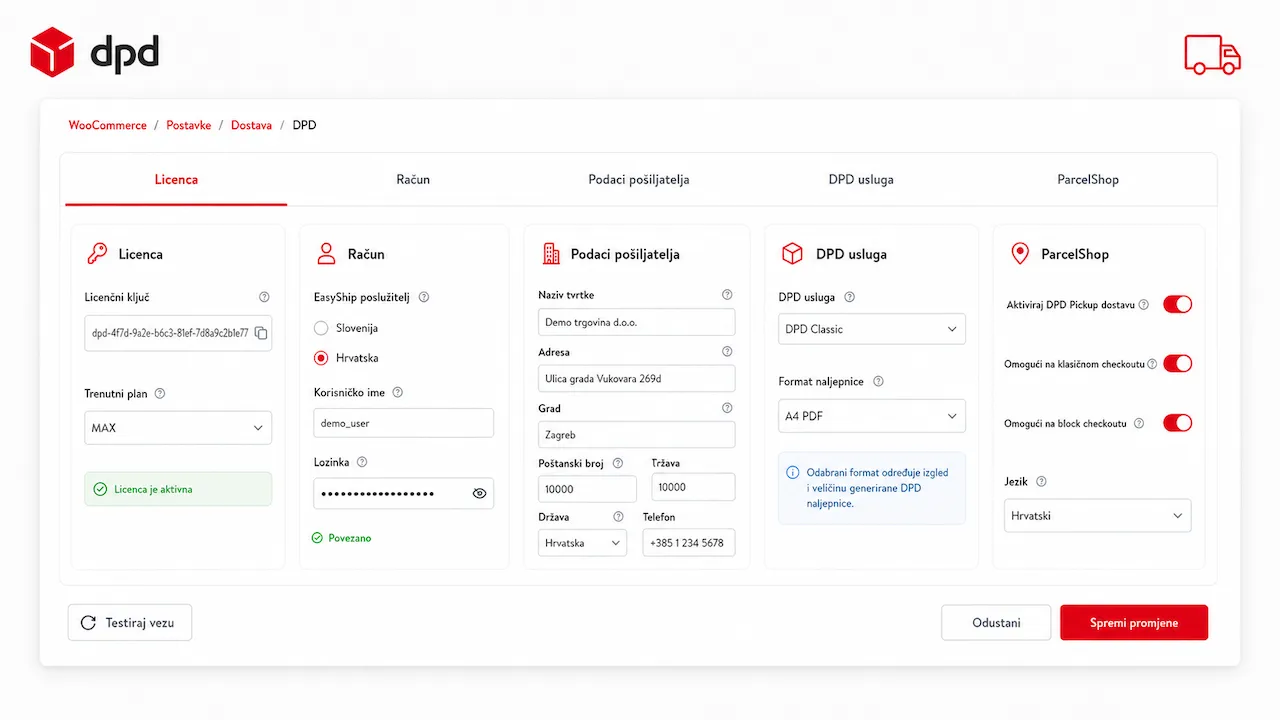Switch to the Licenca tab
Screen dimensions: 1280x720
176,180
